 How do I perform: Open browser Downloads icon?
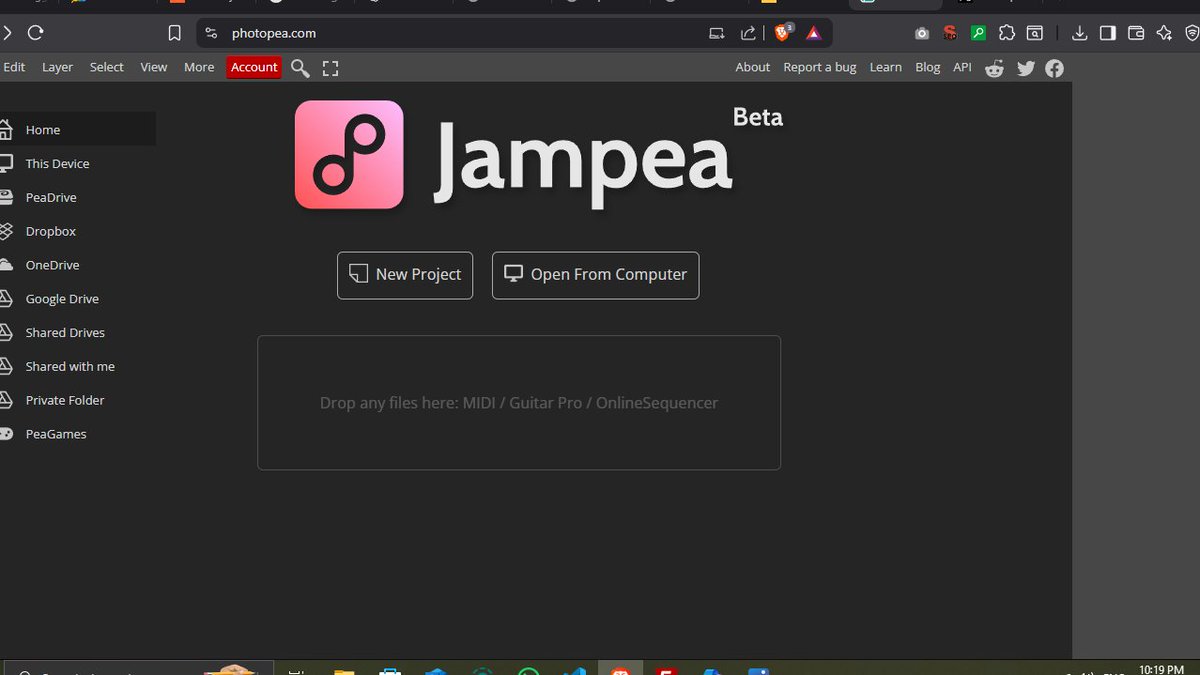[1079, 33]
